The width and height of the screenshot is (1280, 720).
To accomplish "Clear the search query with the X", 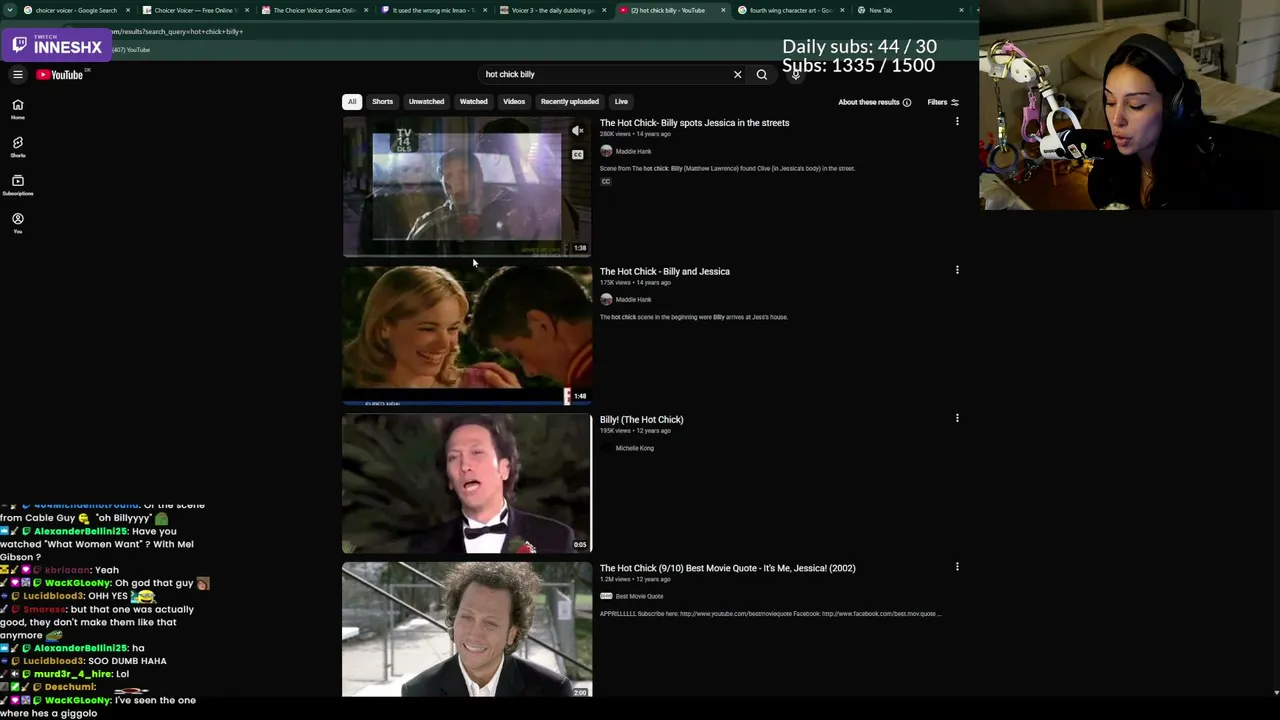I will click(738, 74).
